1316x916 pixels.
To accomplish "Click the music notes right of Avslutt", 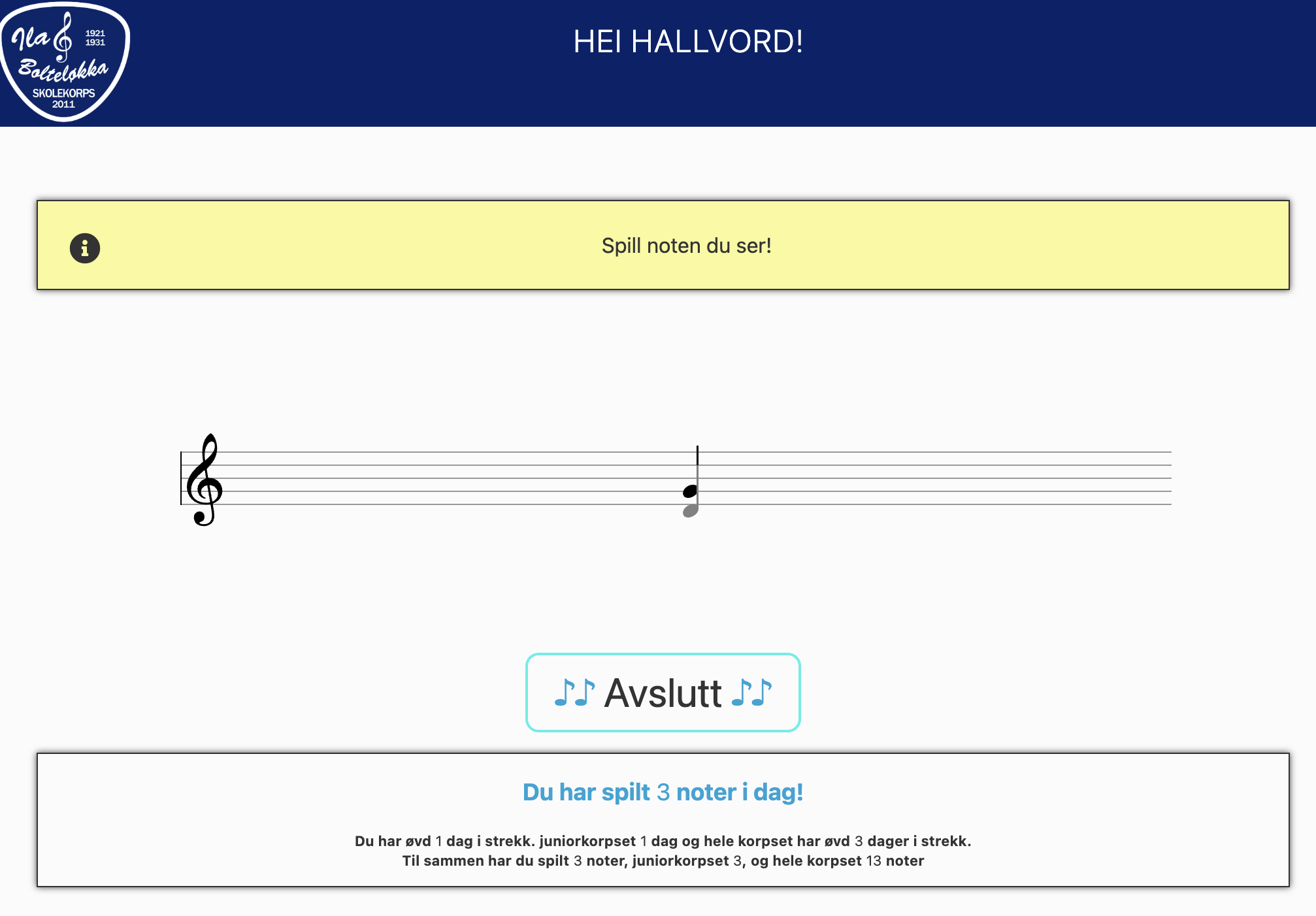I will [751, 693].
